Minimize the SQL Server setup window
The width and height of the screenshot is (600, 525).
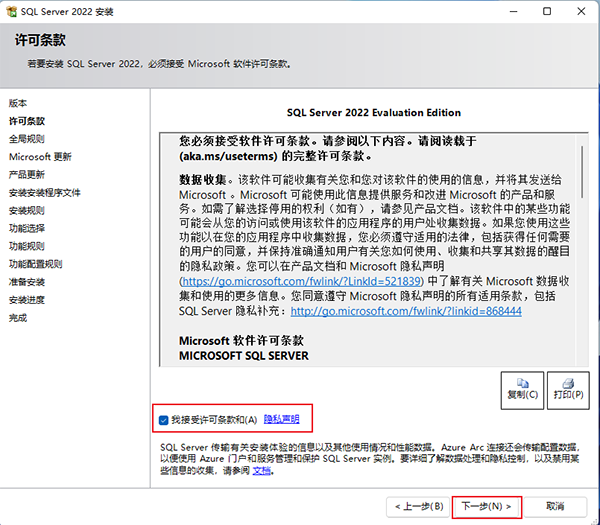(x=514, y=11)
